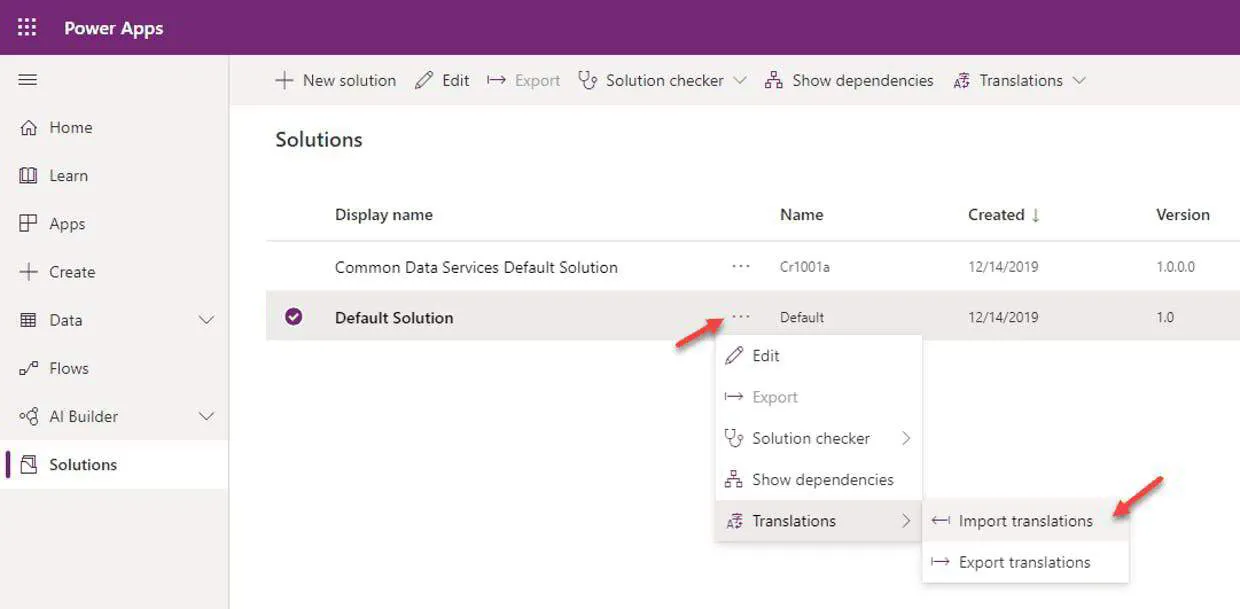The width and height of the screenshot is (1240, 609).
Task: Click the Export arrow icon in the toolbar
Action: click(x=496, y=80)
